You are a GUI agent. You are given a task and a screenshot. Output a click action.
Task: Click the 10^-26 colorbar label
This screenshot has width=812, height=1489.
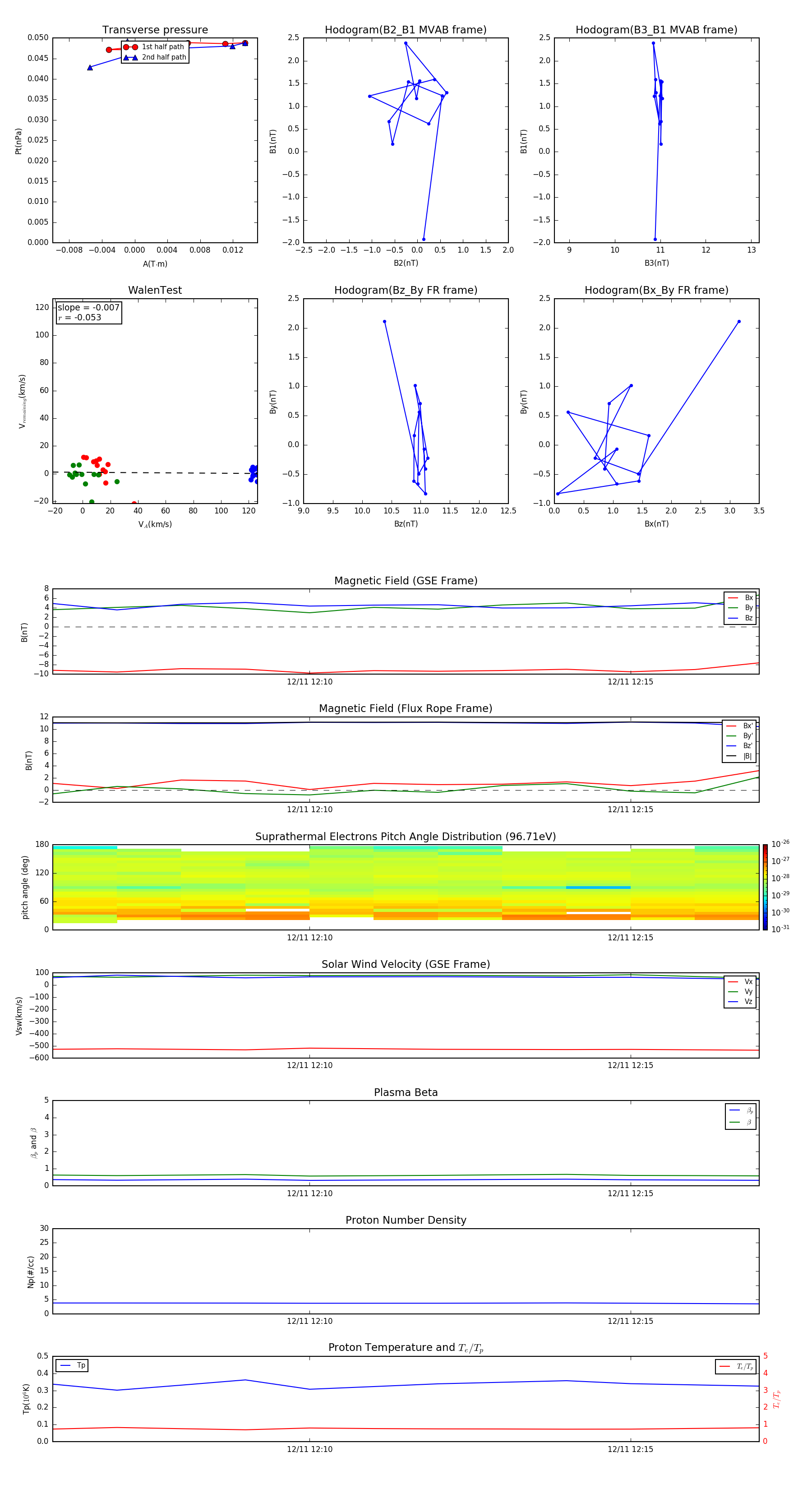tap(780, 844)
